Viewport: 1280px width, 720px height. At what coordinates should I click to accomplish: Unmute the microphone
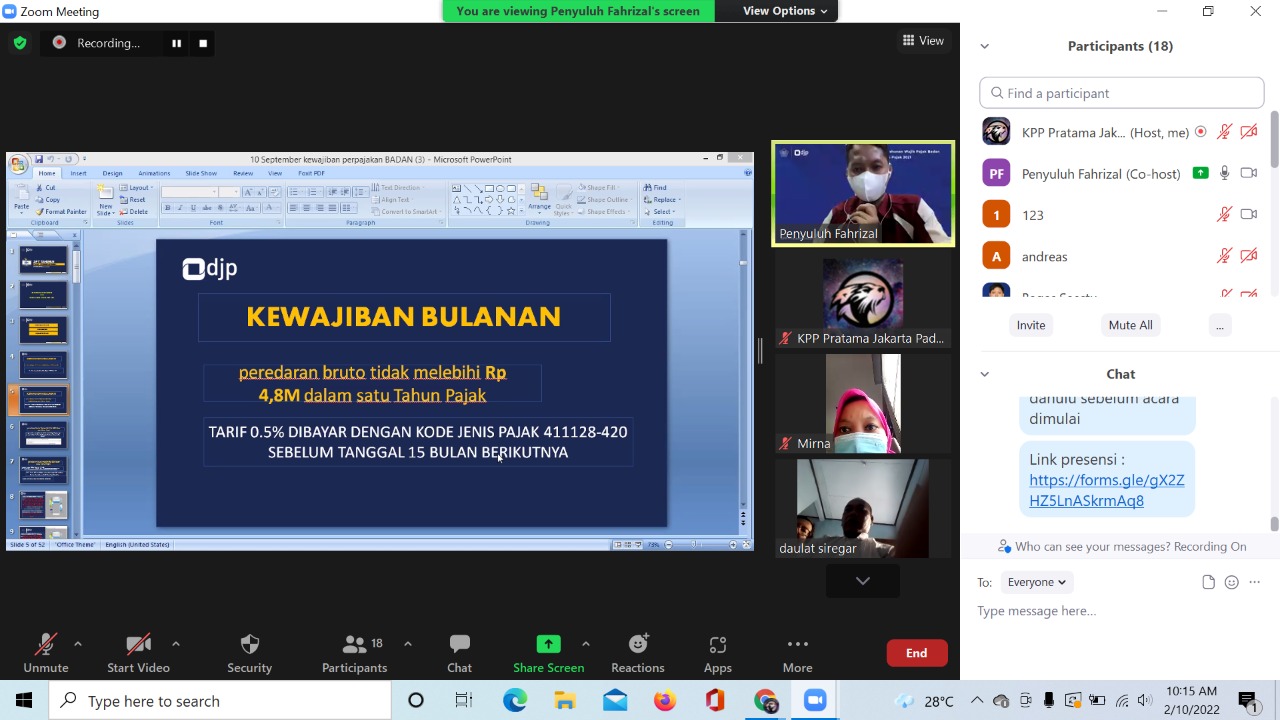tap(45, 653)
